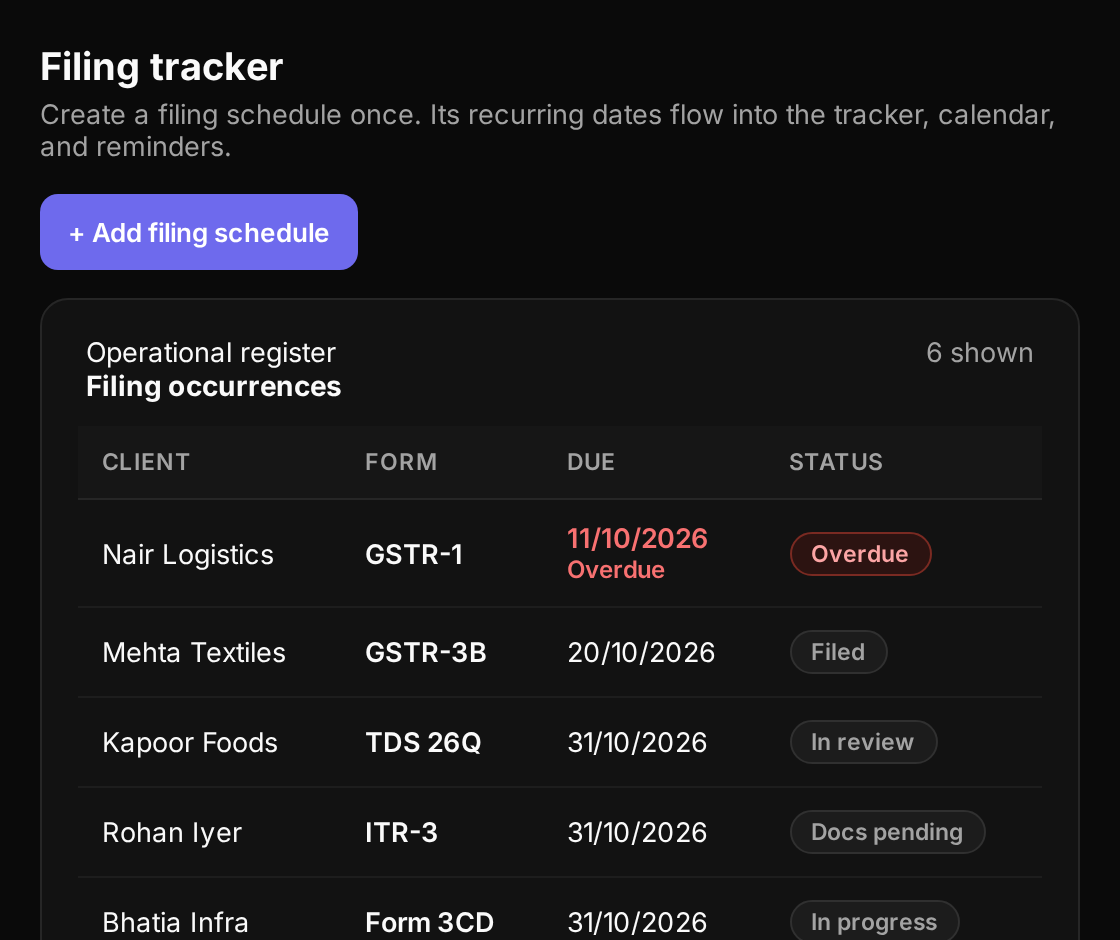This screenshot has height=940, width=1120.
Task: Click the STATUS column header
Action: point(836,462)
